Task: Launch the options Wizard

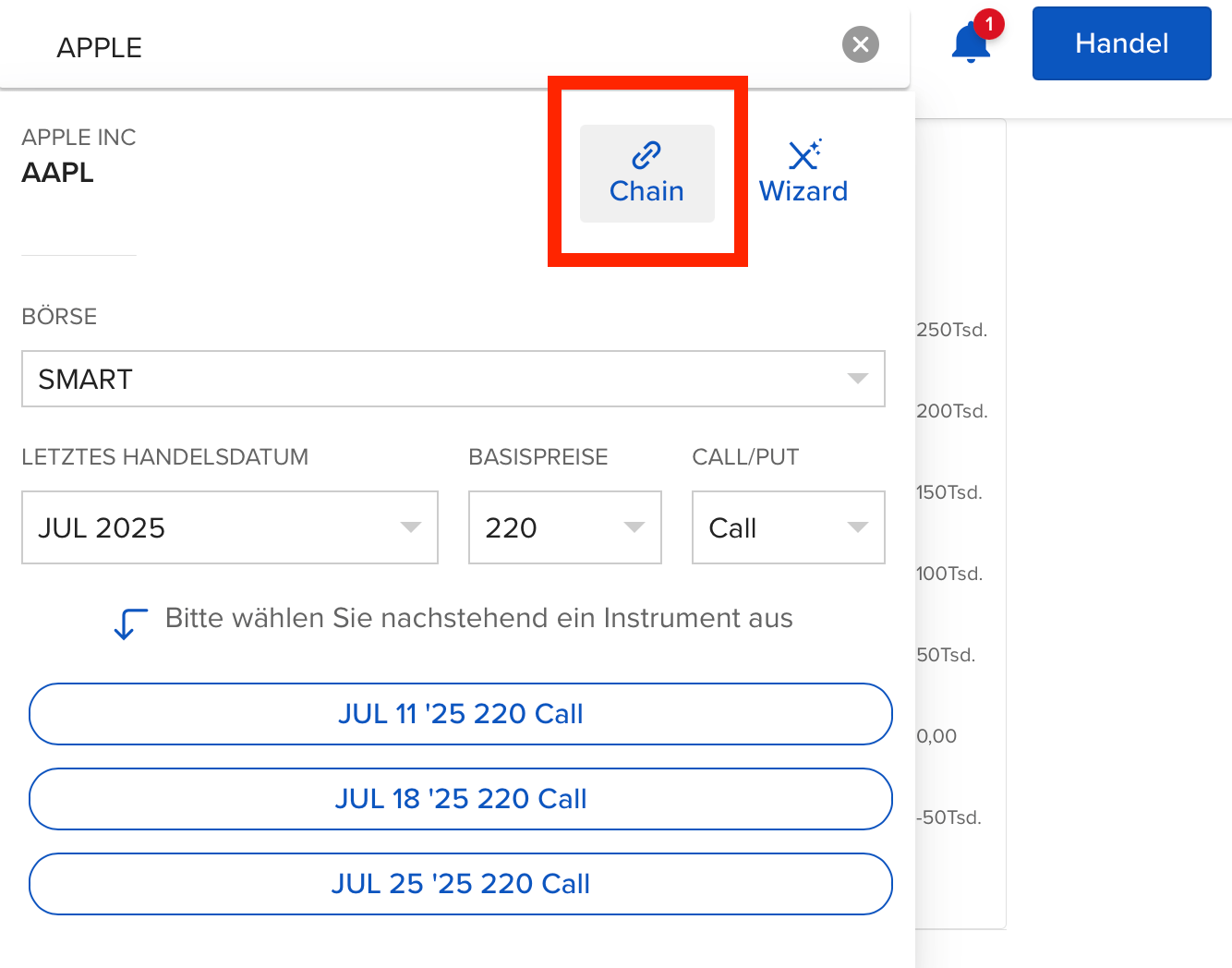Action: (x=803, y=174)
